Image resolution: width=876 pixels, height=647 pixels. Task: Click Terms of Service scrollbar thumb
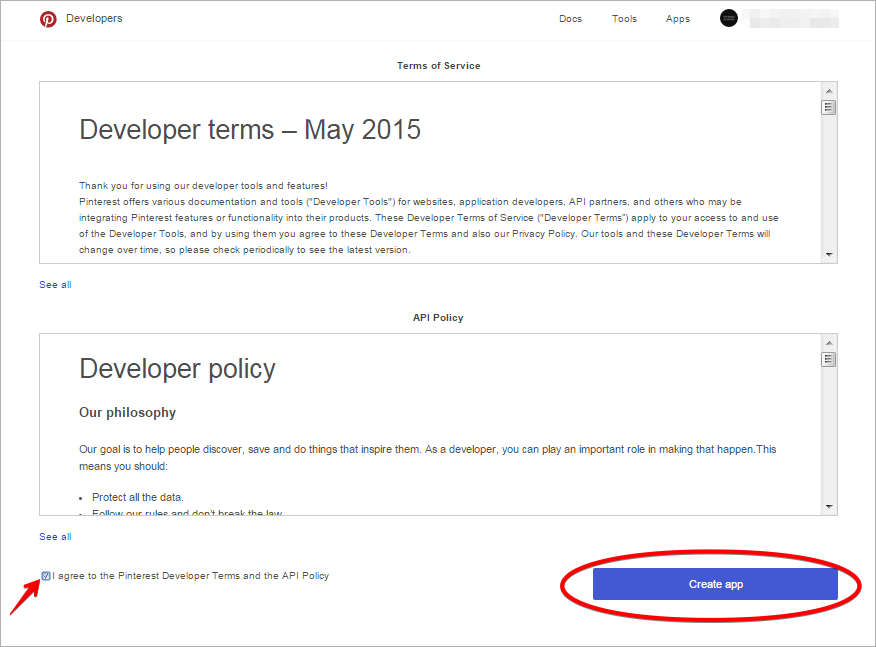pos(829,107)
